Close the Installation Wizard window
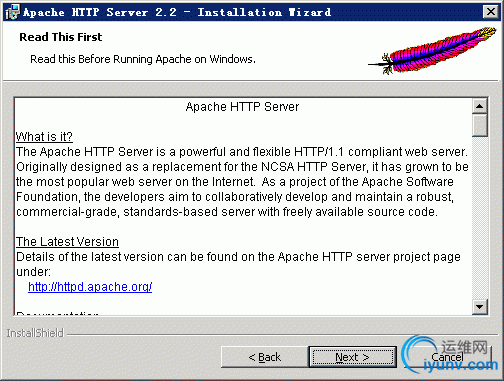The width and height of the screenshot is (504, 381). click(x=491, y=12)
